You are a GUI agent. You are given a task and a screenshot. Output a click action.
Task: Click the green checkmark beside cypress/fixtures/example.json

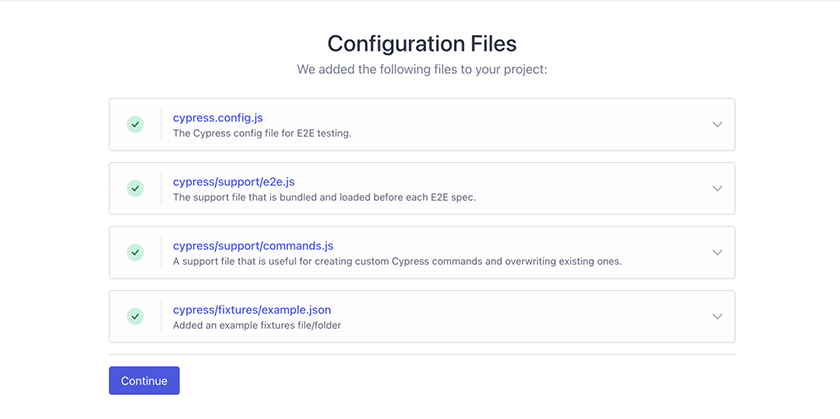pyautogui.click(x=135, y=316)
